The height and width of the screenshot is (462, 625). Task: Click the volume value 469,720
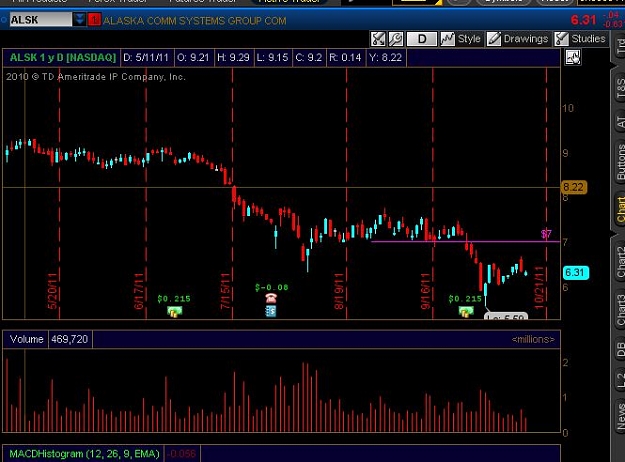pos(69,340)
